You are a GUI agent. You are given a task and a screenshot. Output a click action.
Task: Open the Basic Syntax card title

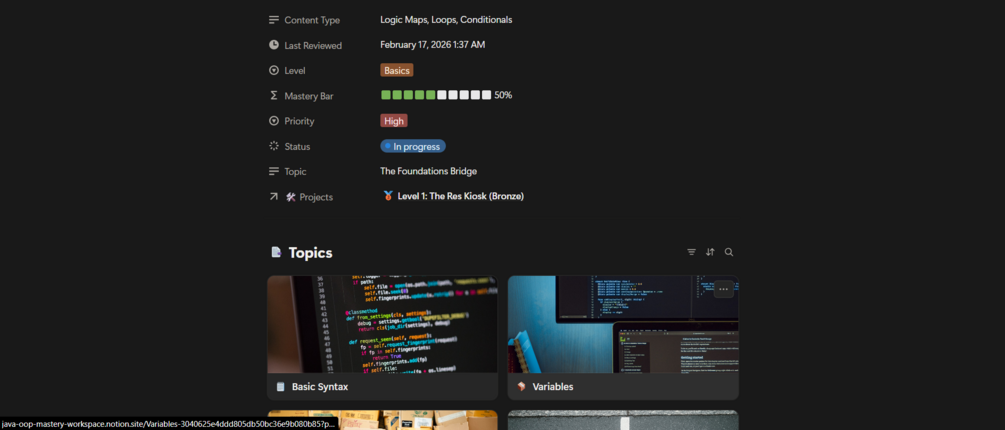(x=320, y=387)
